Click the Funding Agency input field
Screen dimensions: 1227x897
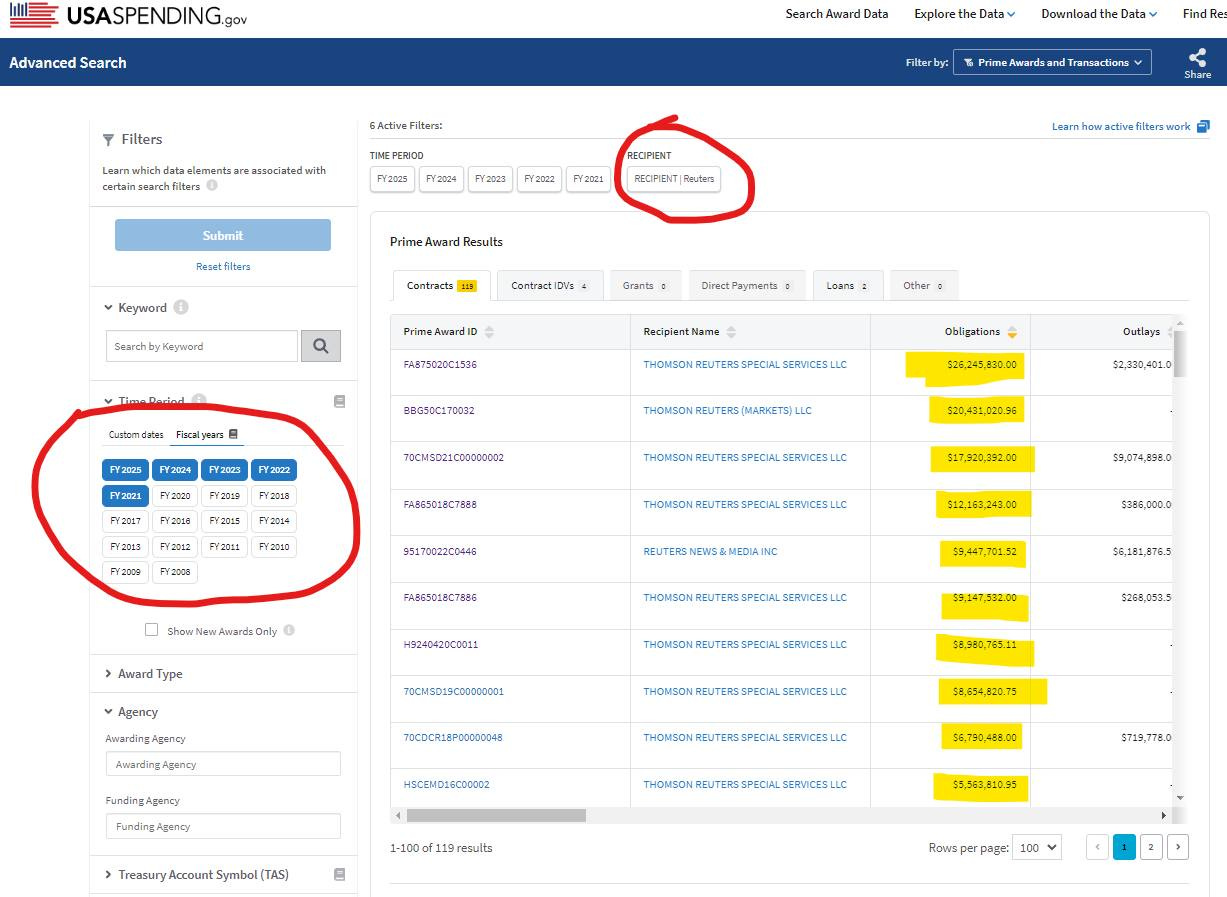point(223,826)
